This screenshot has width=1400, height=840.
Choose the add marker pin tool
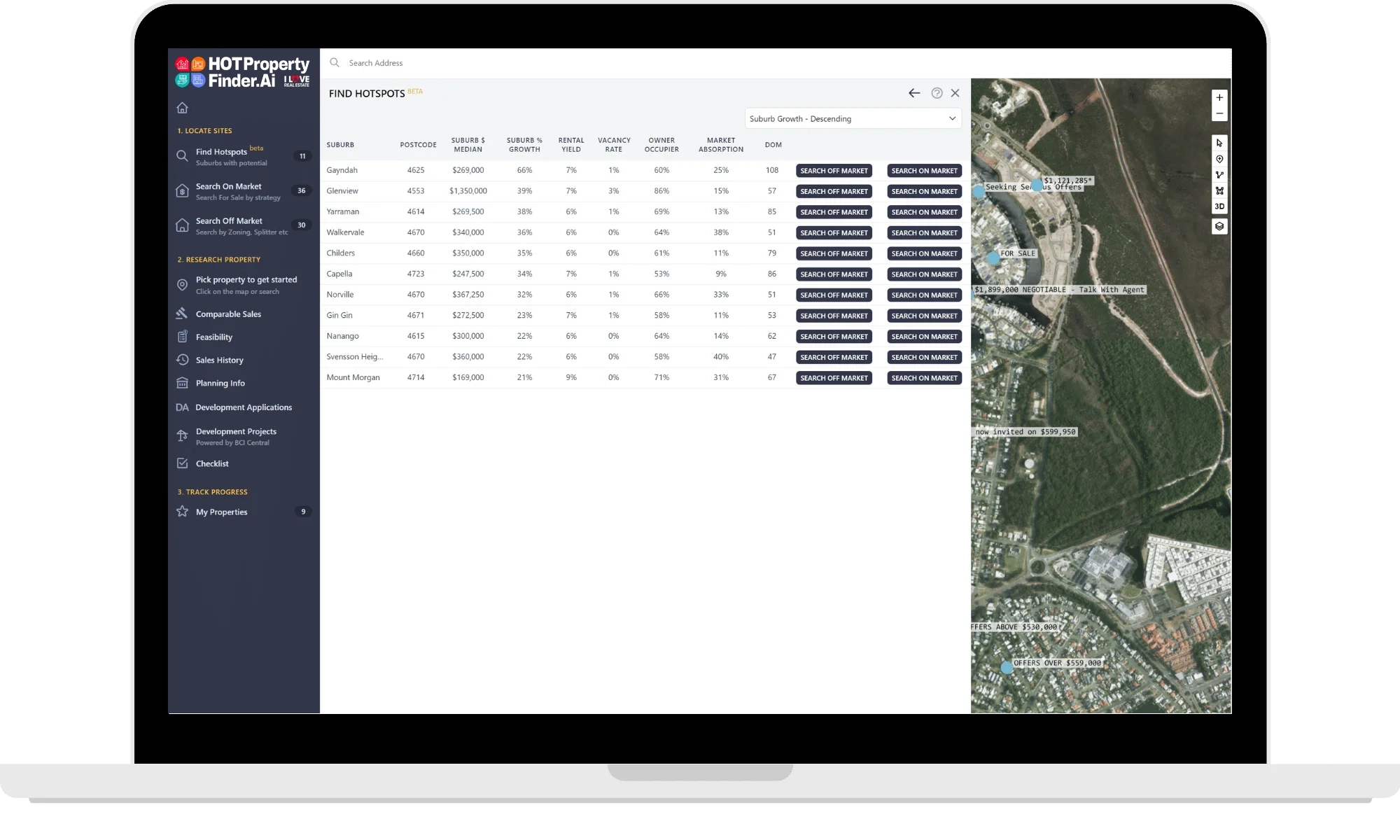(x=1219, y=160)
